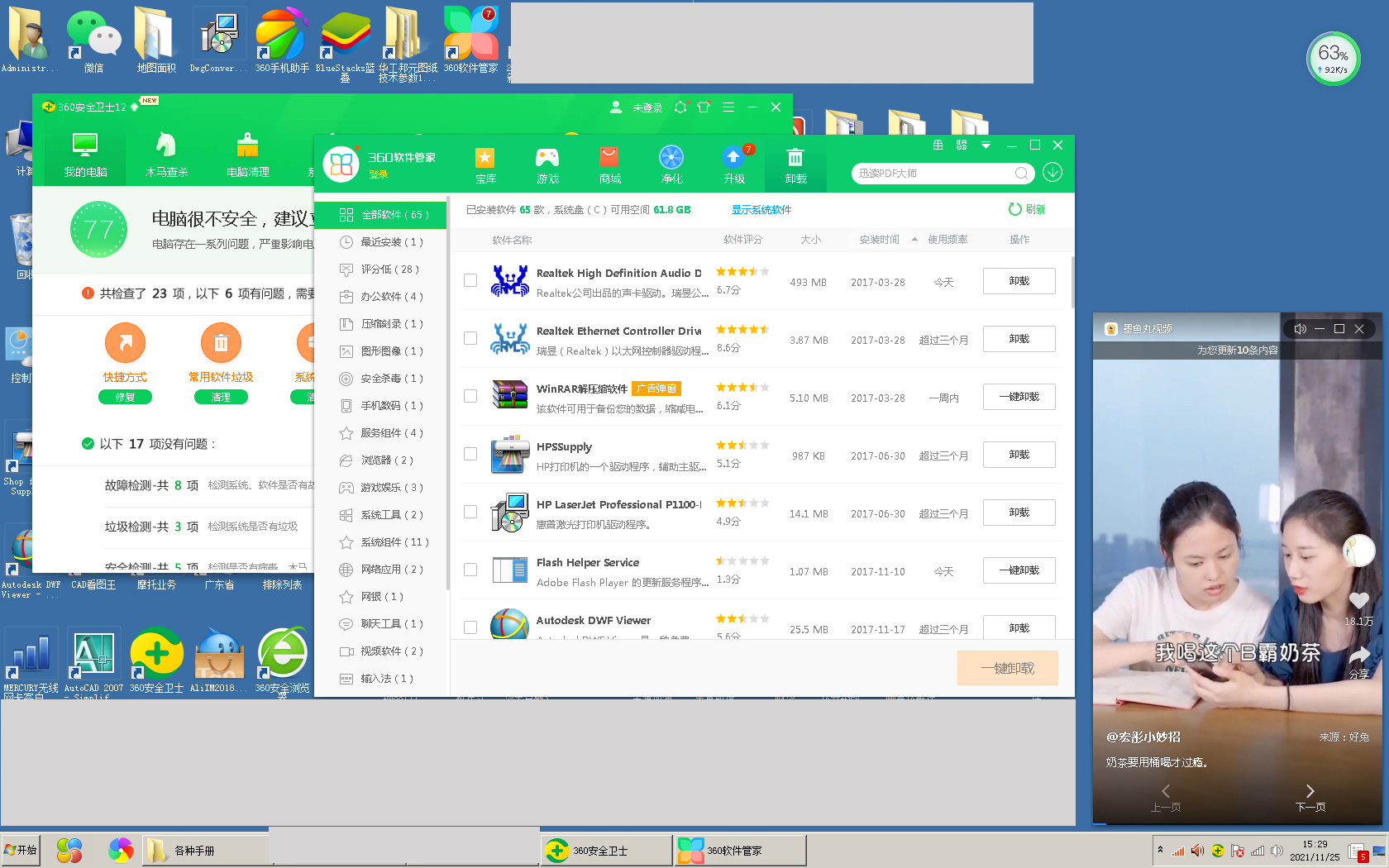
Task: Open the main menu icon in 360安全卫士
Action: tap(728, 107)
